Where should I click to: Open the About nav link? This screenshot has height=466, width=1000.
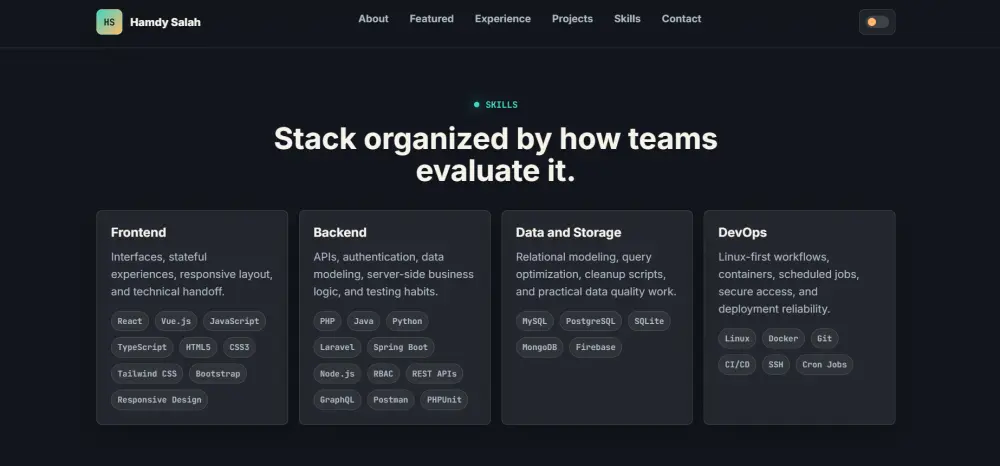coord(373,18)
